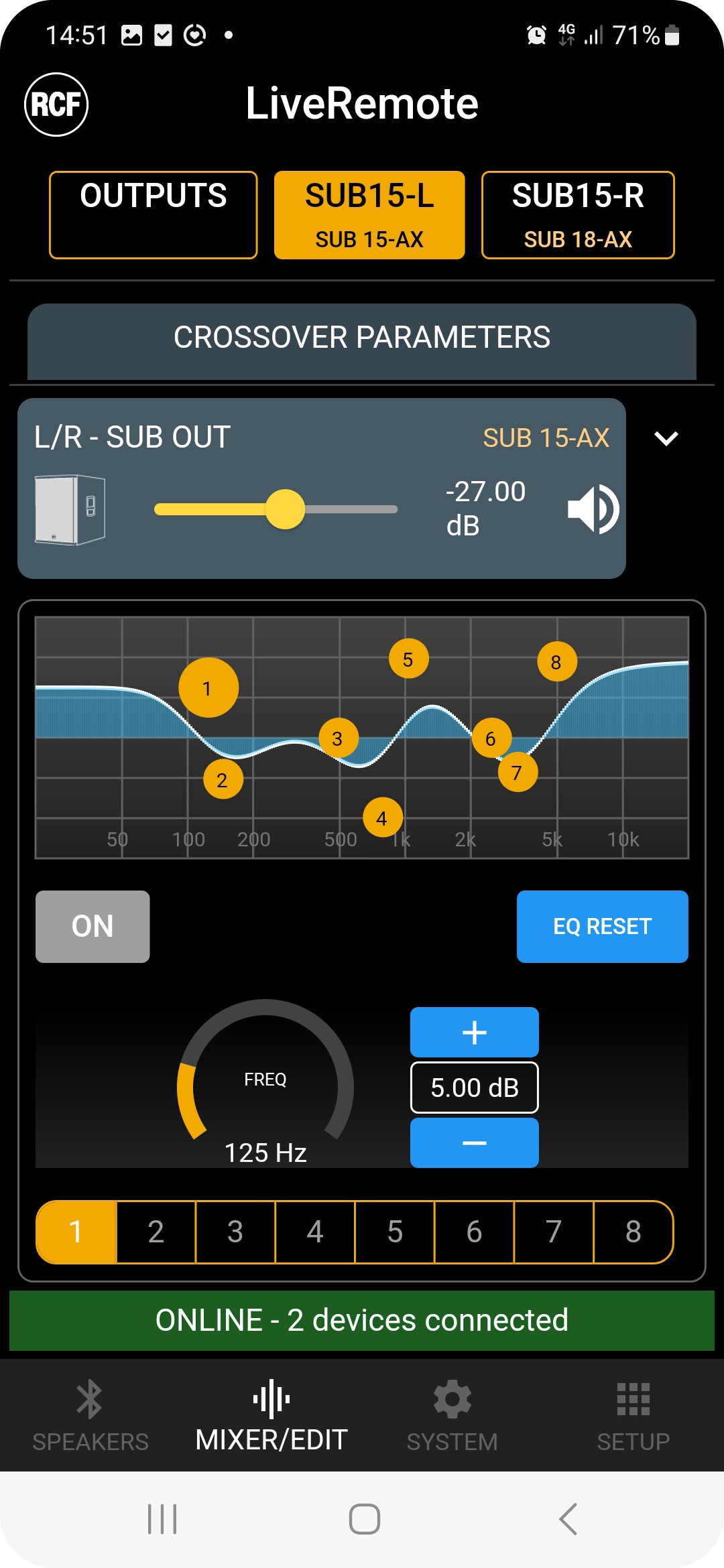Increase gain with the plus button
Viewport: 724px width, 1568px height.
point(474,1032)
